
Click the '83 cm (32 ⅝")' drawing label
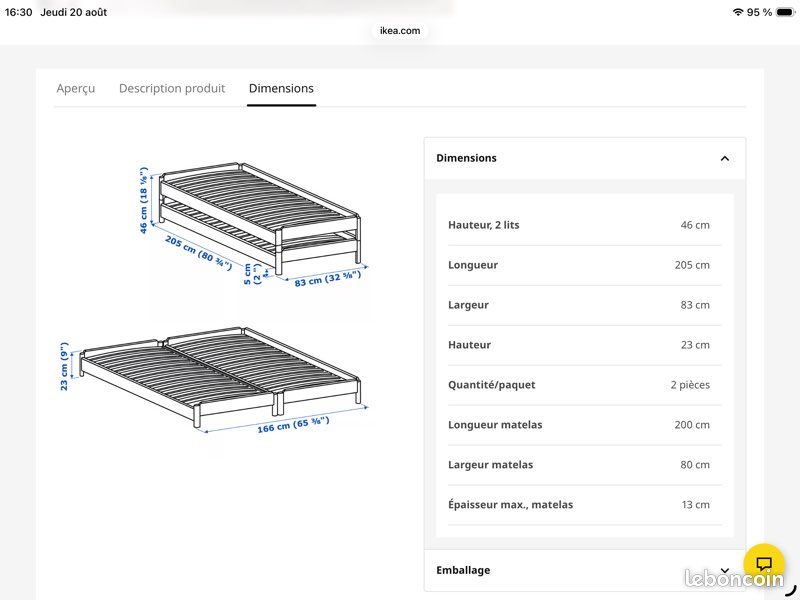(328, 279)
